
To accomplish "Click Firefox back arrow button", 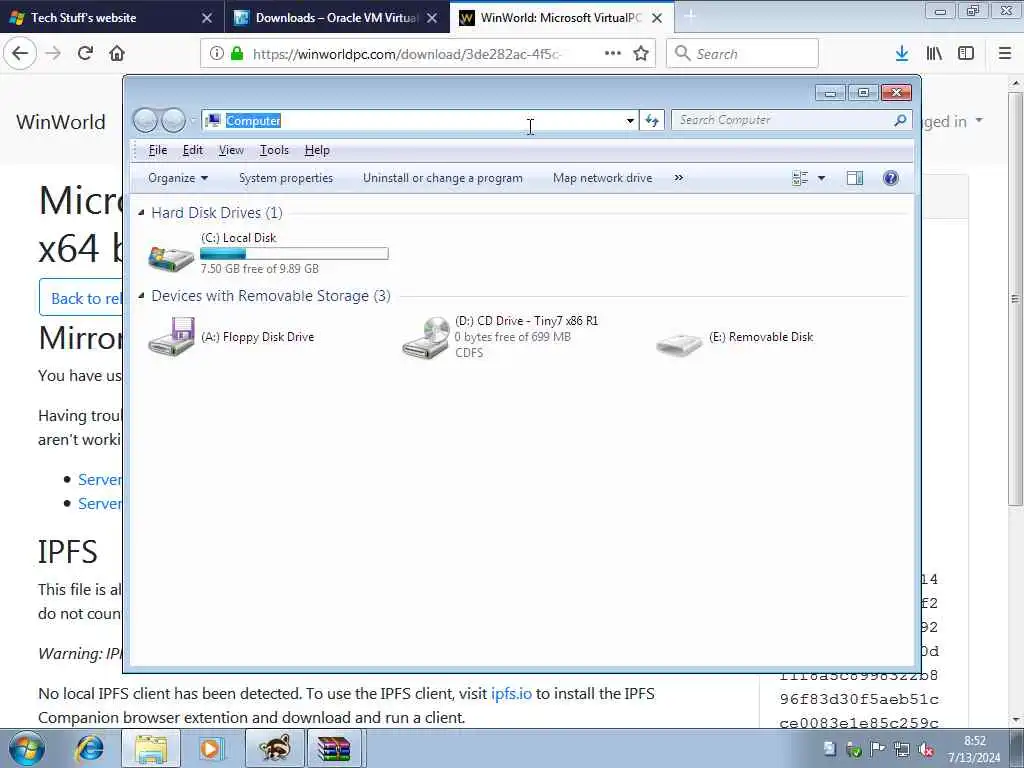I will coord(20,54).
